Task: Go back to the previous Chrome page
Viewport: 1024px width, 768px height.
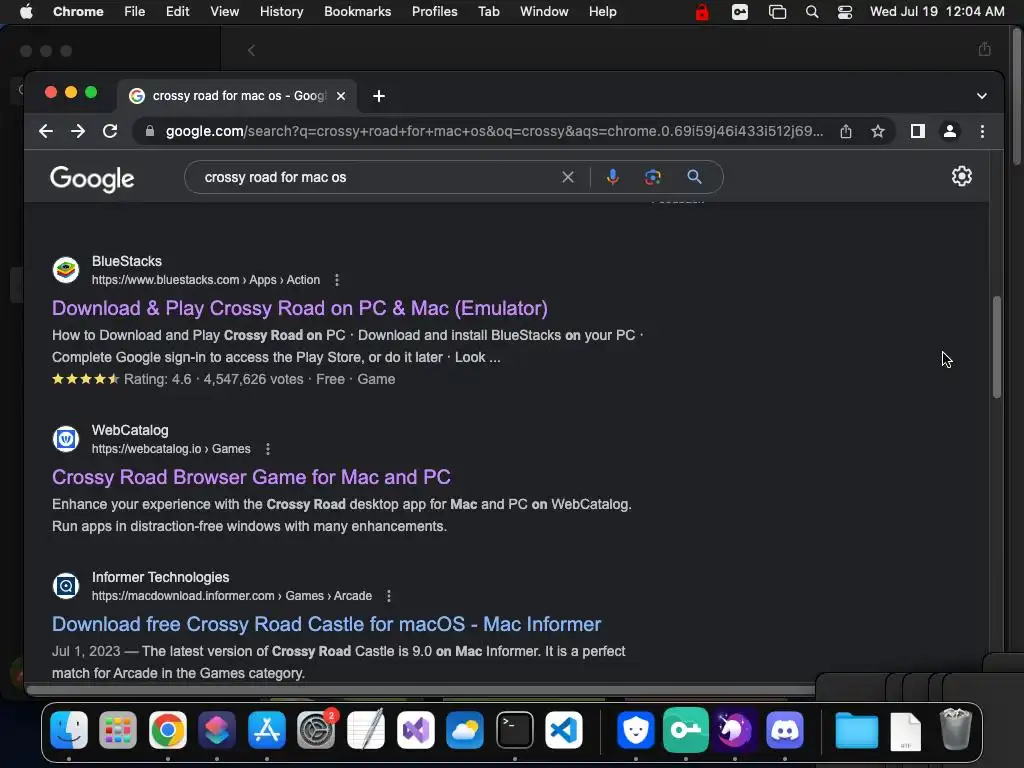Action: pos(46,131)
